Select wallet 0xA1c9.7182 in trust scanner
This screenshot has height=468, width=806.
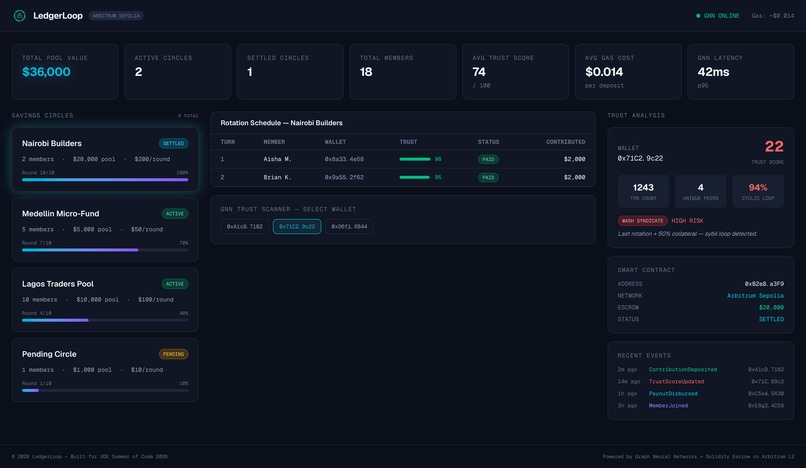coord(245,226)
